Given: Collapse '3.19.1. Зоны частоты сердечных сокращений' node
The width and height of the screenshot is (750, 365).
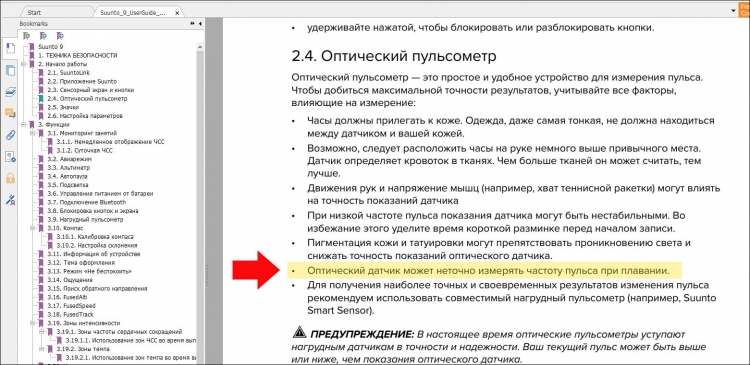Looking at the screenshot, I should (x=42, y=332).
